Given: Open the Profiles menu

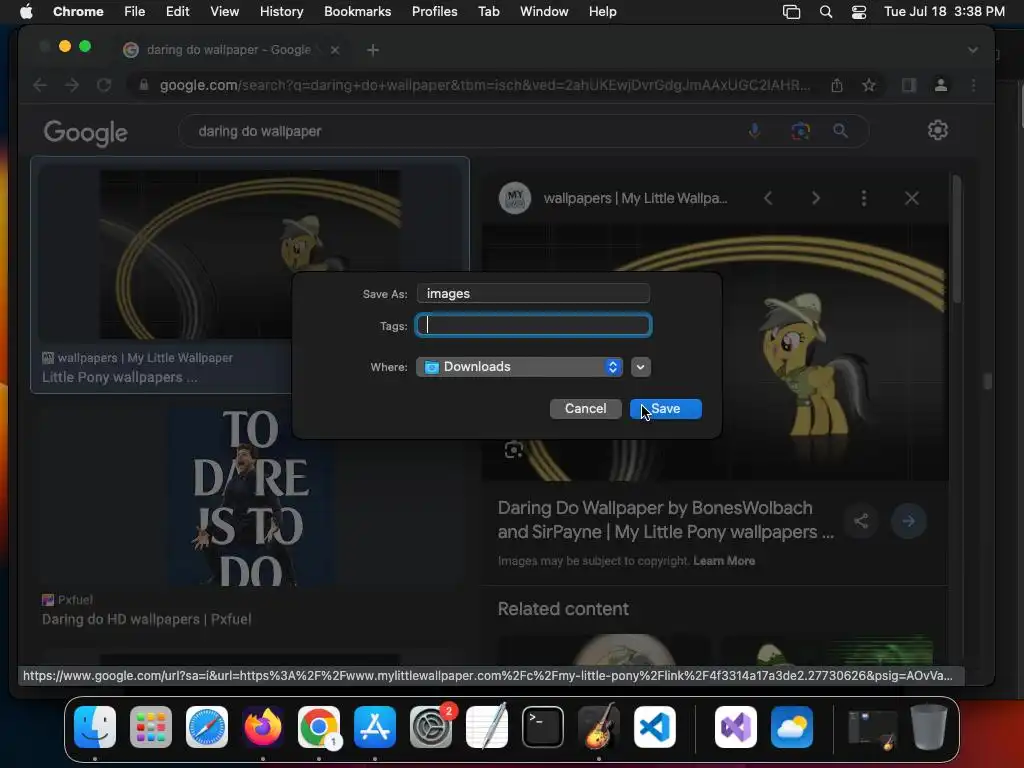Looking at the screenshot, I should pos(434,12).
